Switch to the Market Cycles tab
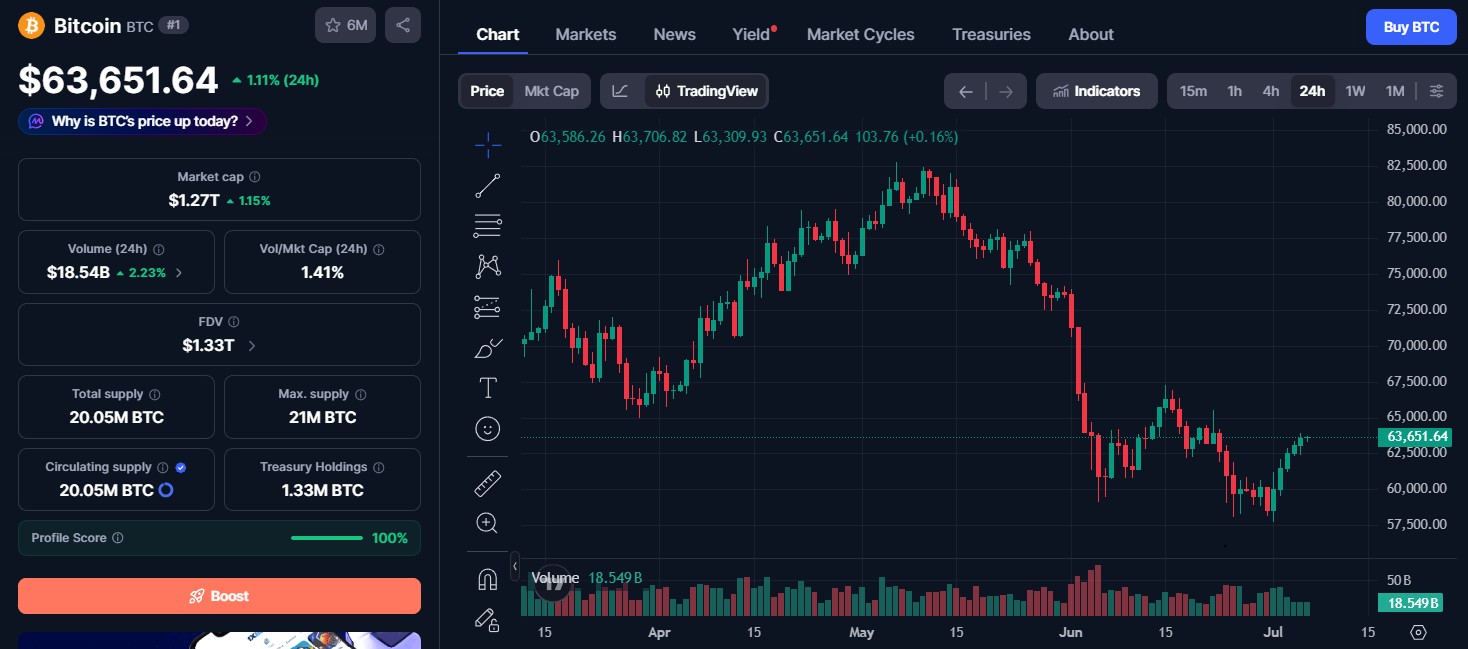This screenshot has width=1468, height=649. click(x=861, y=34)
